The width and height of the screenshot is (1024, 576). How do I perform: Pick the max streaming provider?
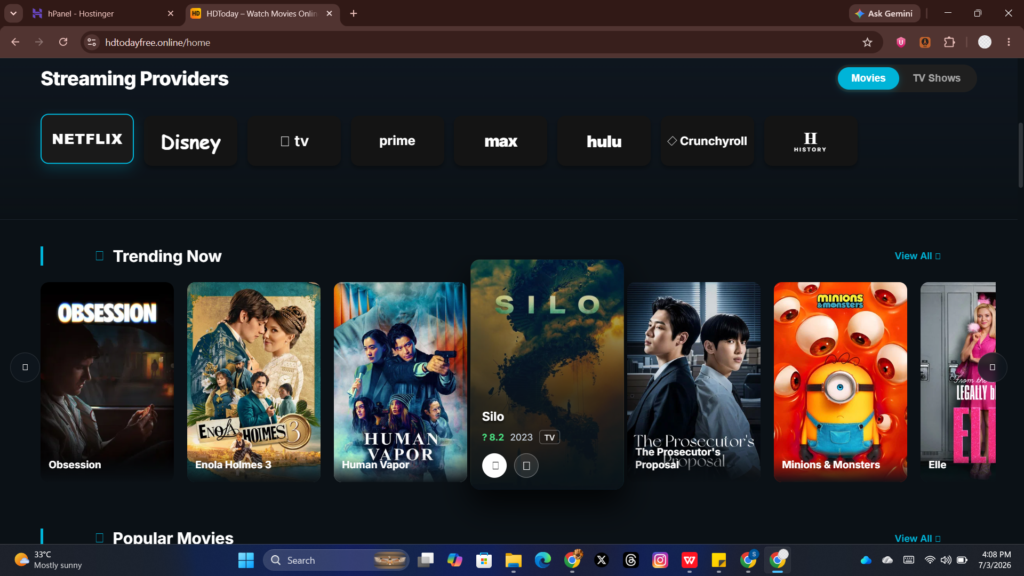501,141
